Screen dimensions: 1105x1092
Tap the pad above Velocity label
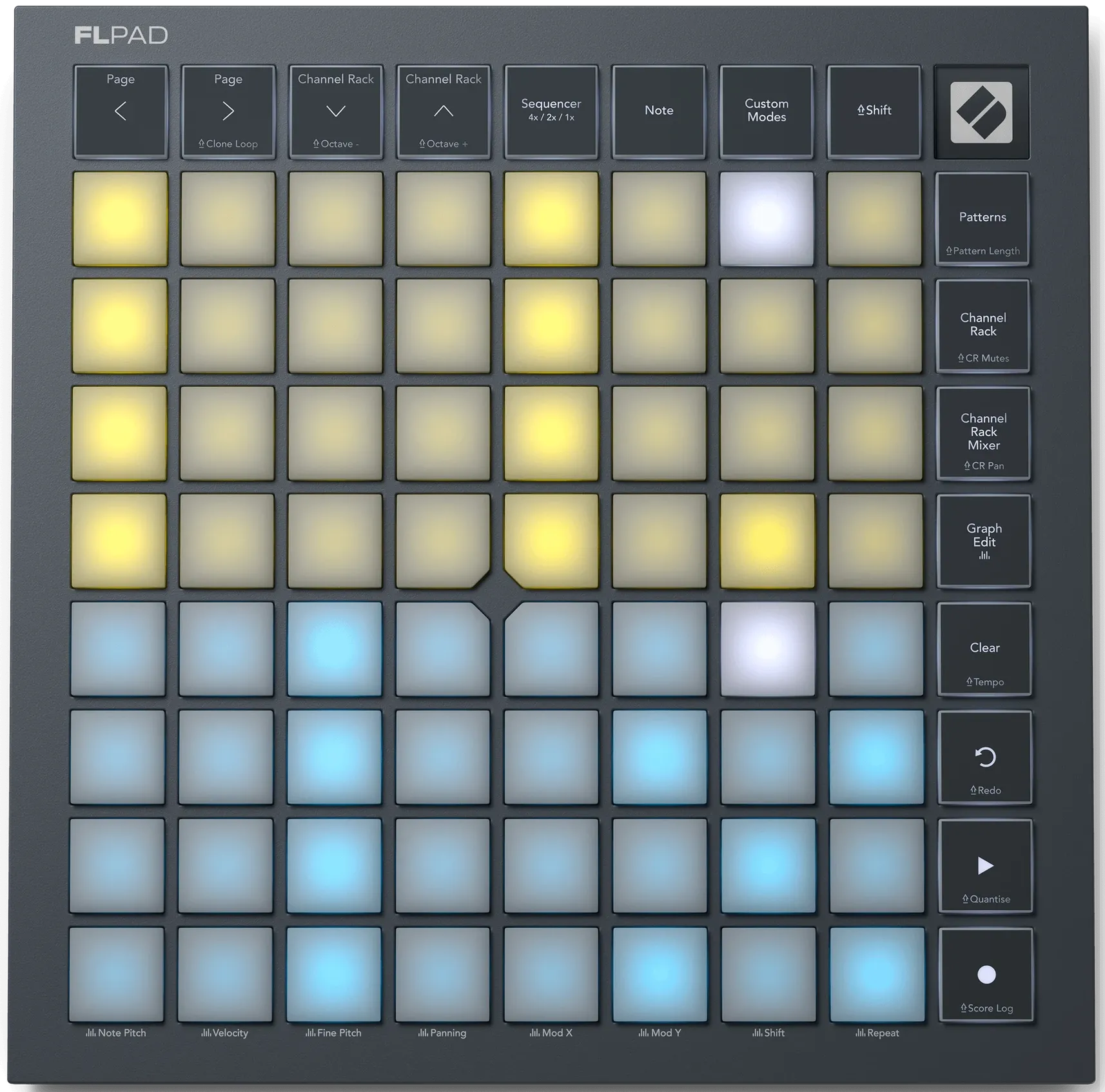tap(225, 975)
